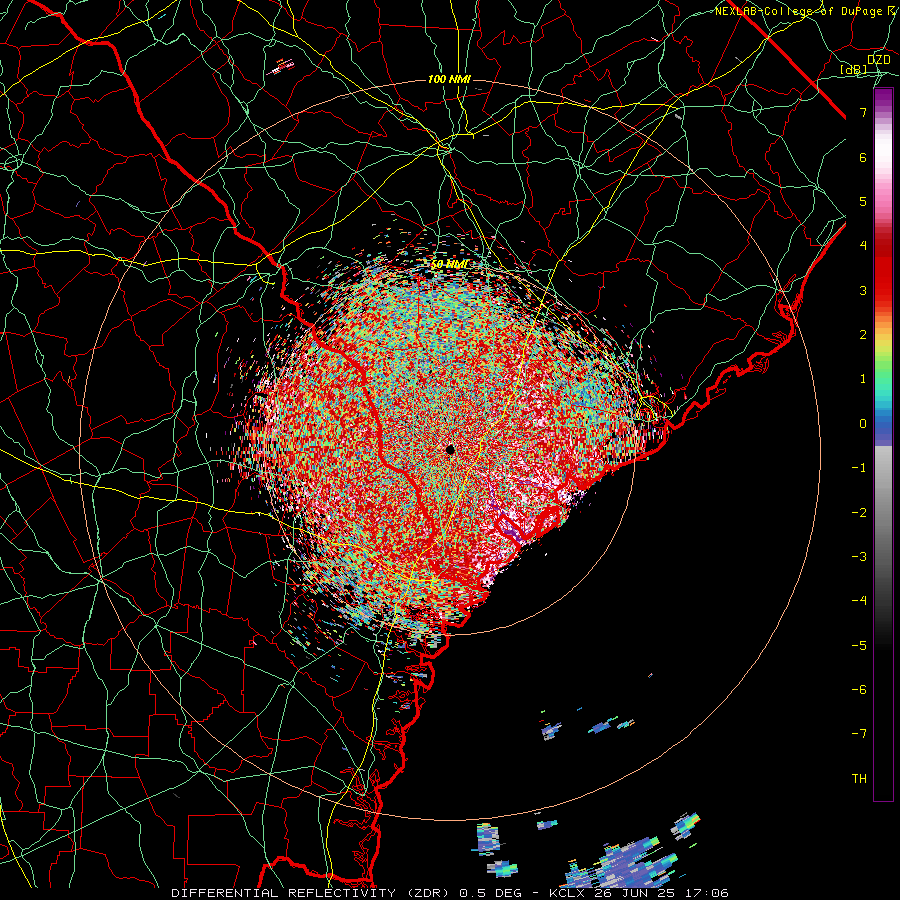Click the "-2" value on the scale

859,513
